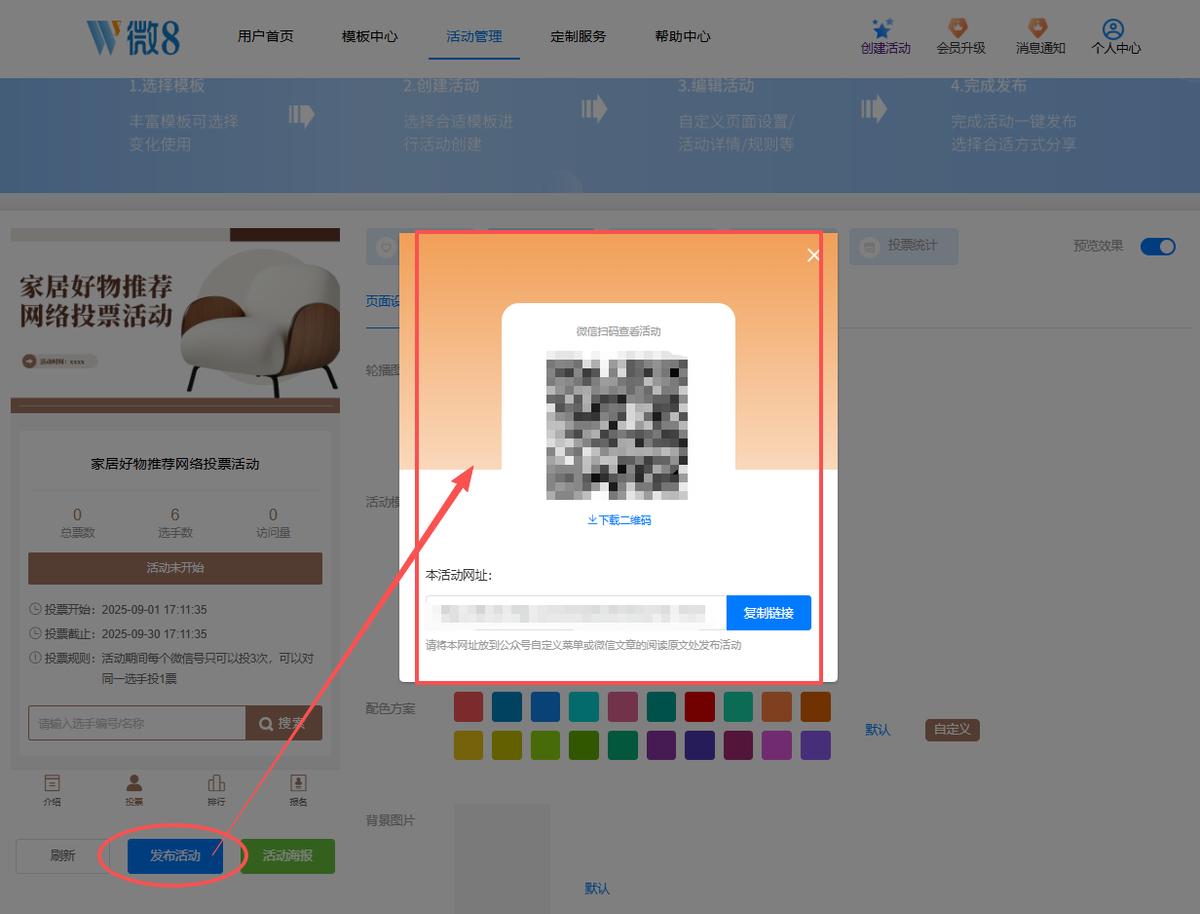
Task: Click the 活动未开始 status bar
Action: [x=175, y=568]
